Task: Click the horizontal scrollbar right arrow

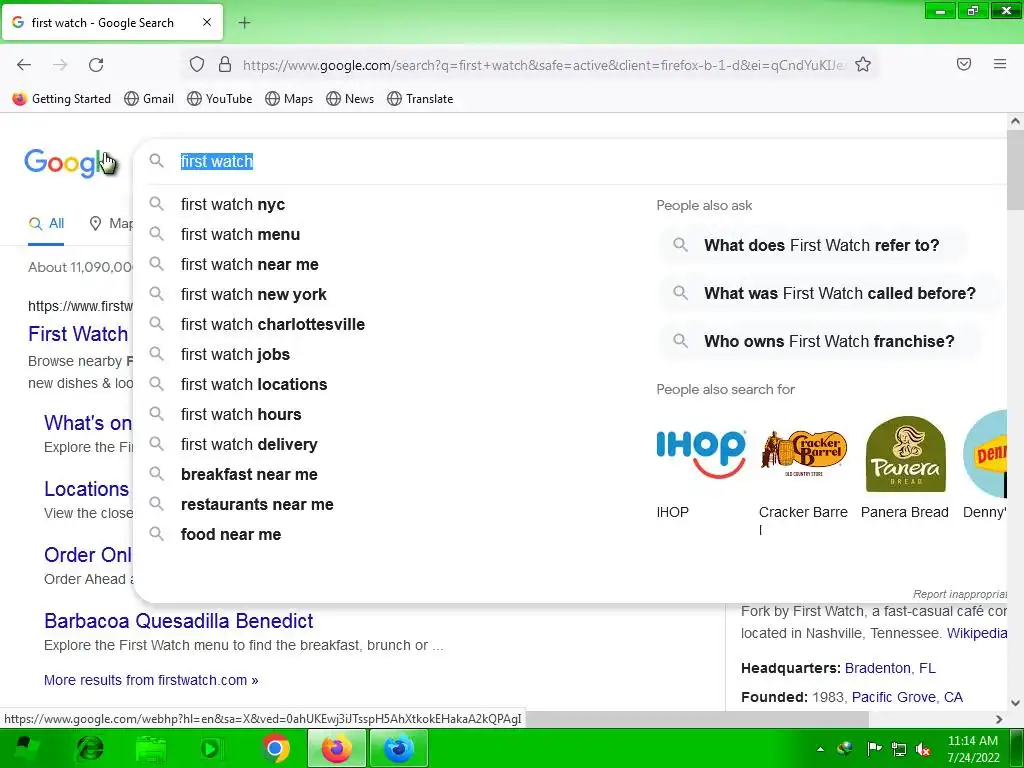Action: (x=999, y=719)
